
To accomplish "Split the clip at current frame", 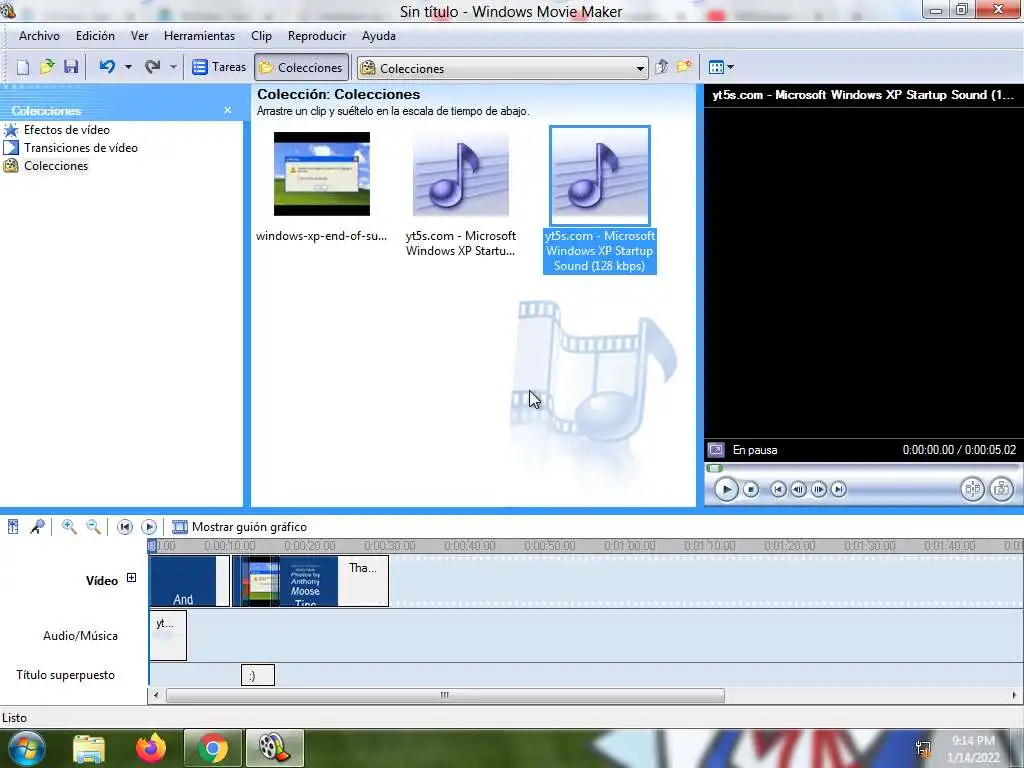I will 972,489.
